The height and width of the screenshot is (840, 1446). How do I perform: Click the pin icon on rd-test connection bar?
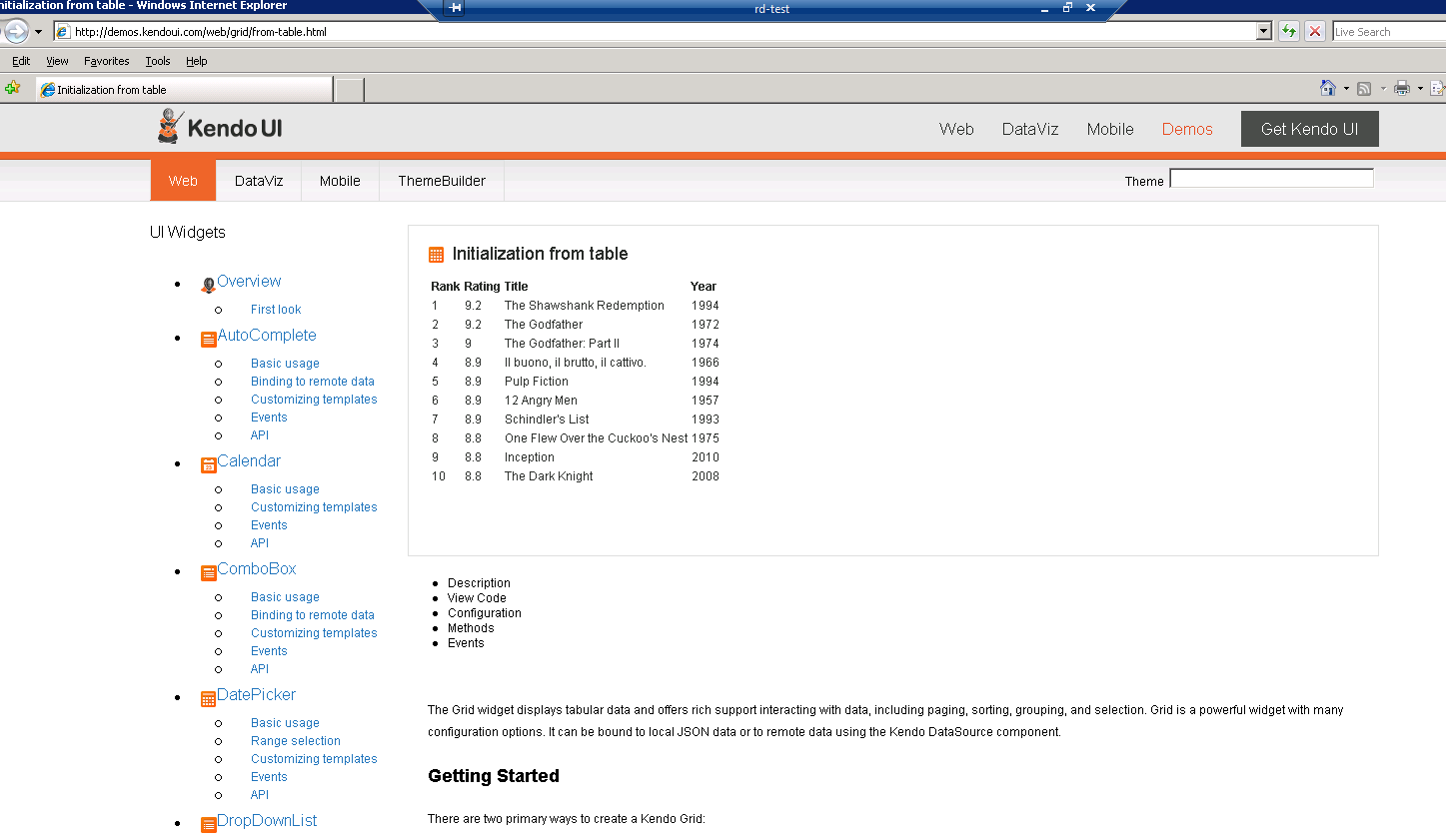tap(456, 8)
